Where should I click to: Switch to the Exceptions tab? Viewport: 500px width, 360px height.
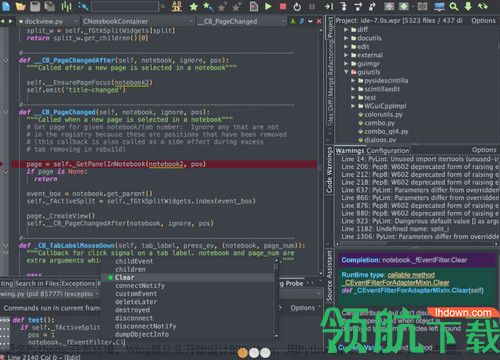[78, 283]
